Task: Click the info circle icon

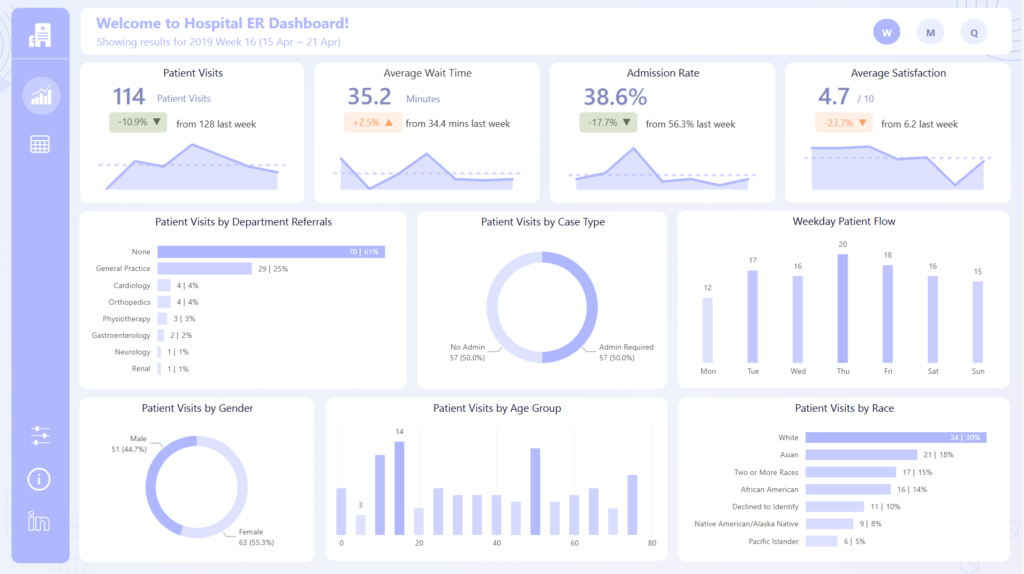Action: coord(40,479)
